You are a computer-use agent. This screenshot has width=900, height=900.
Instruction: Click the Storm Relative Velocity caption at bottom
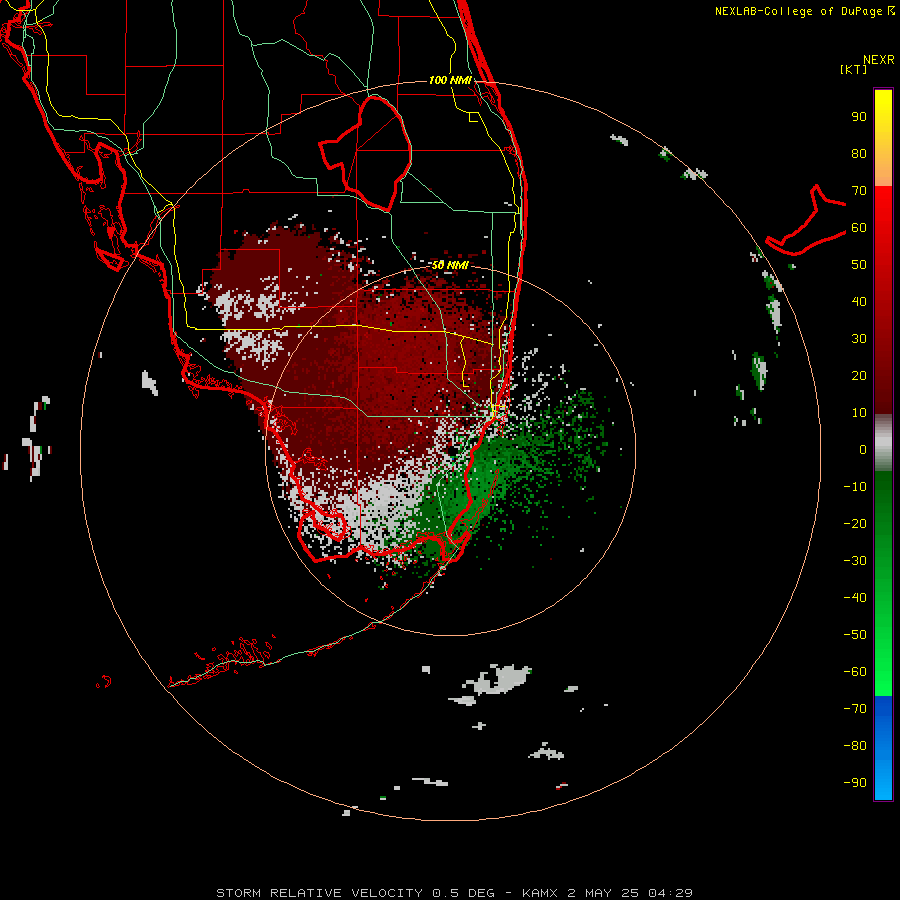pos(454,893)
